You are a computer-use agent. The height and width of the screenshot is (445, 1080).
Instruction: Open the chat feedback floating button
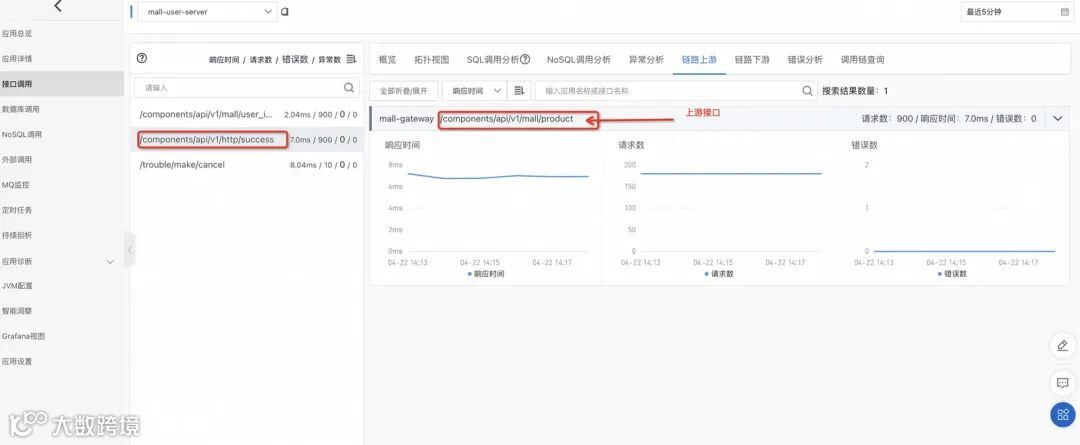click(x=1063, y=382)
